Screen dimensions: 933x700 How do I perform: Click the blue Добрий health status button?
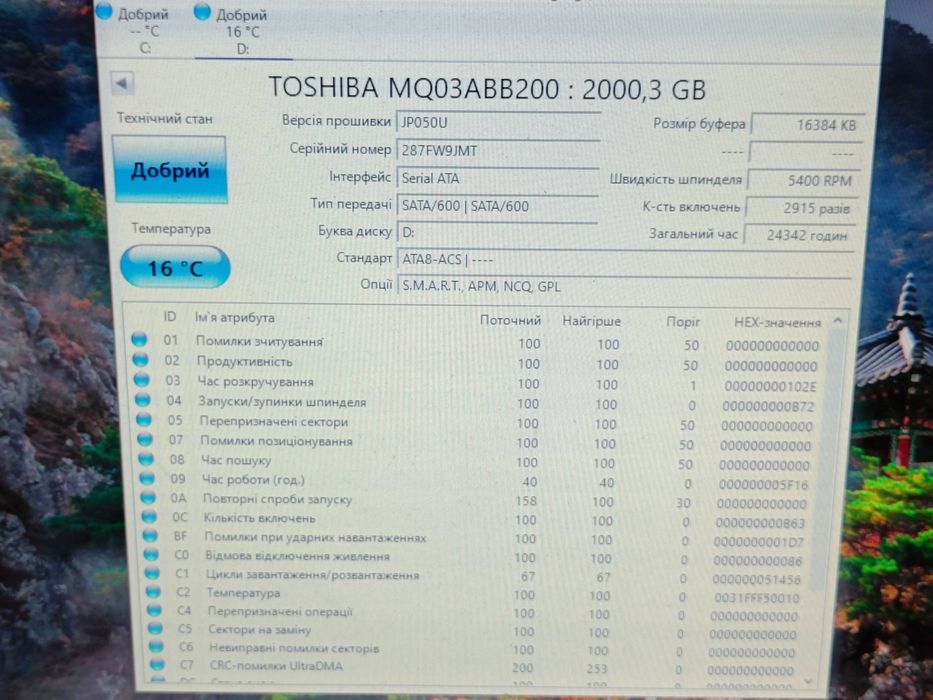[x=170, y=170]
